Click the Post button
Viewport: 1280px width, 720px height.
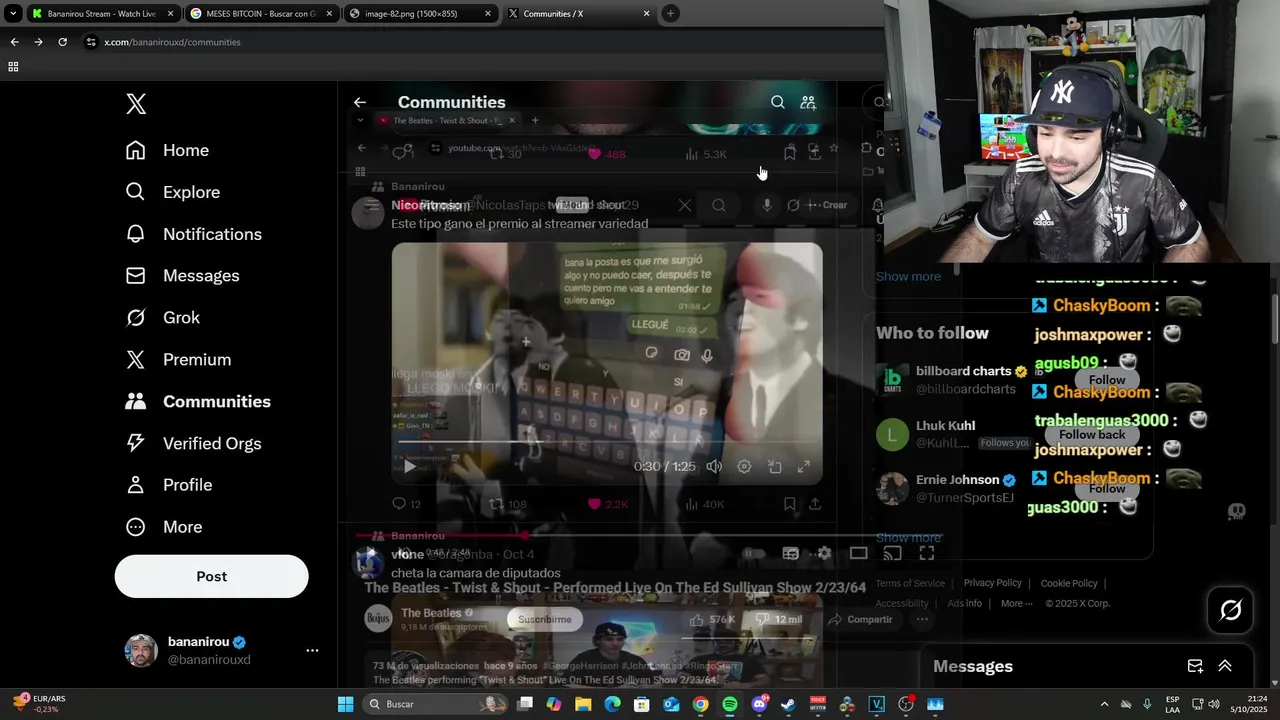[x=211, y=576]
